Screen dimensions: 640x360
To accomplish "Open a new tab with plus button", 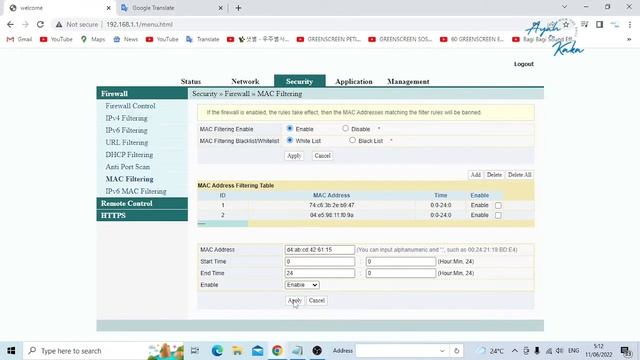I will pyautogui.click(x=238, y=8).
